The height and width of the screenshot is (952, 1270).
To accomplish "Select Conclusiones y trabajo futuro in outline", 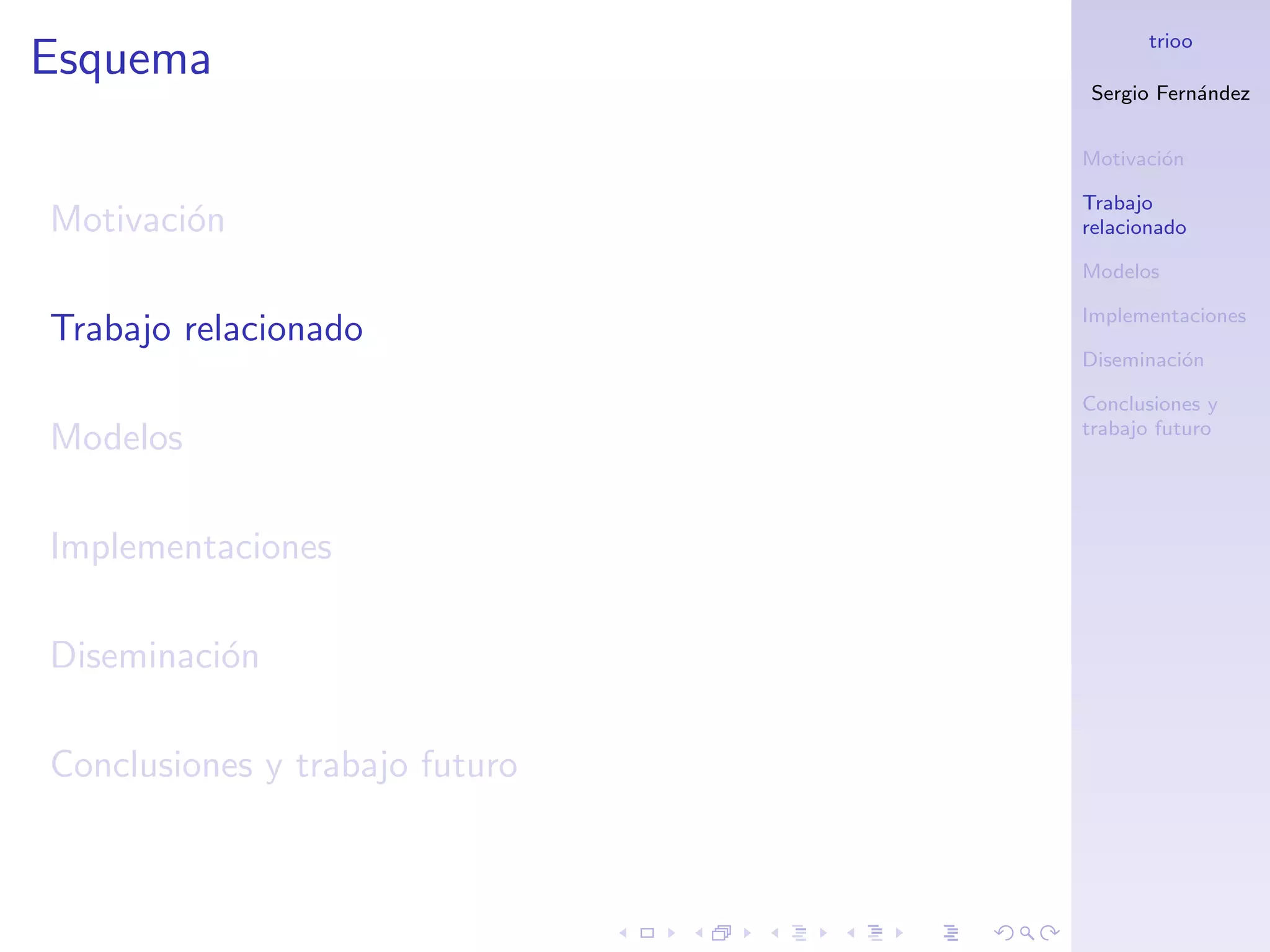I will coord(284,765).
